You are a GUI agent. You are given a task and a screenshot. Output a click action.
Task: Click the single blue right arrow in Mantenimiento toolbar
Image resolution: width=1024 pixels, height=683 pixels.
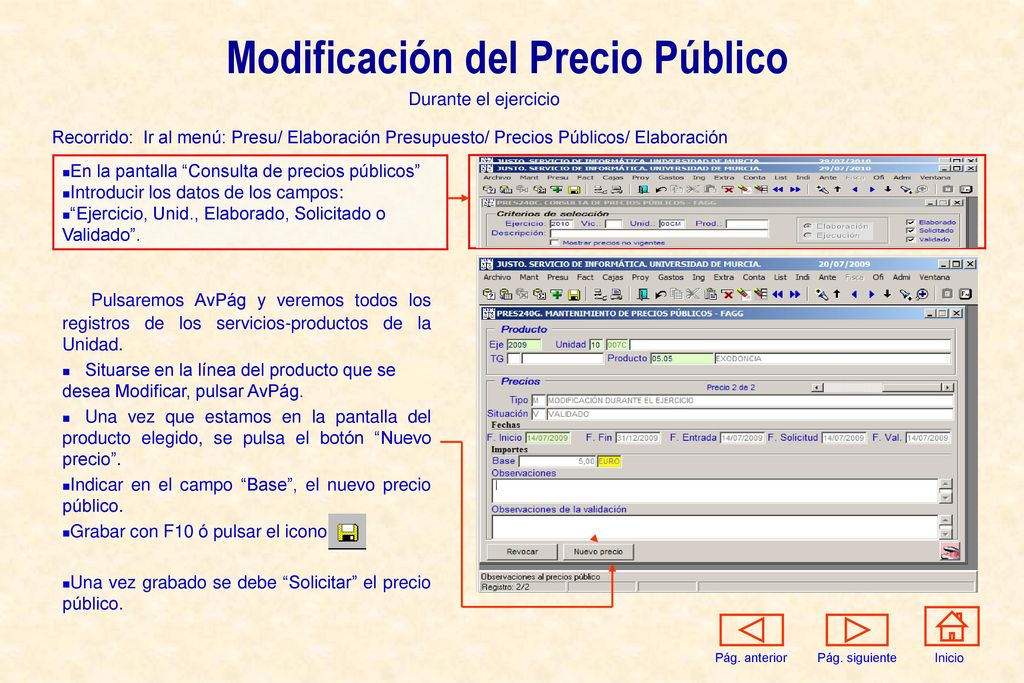click(x=871, y=294)
